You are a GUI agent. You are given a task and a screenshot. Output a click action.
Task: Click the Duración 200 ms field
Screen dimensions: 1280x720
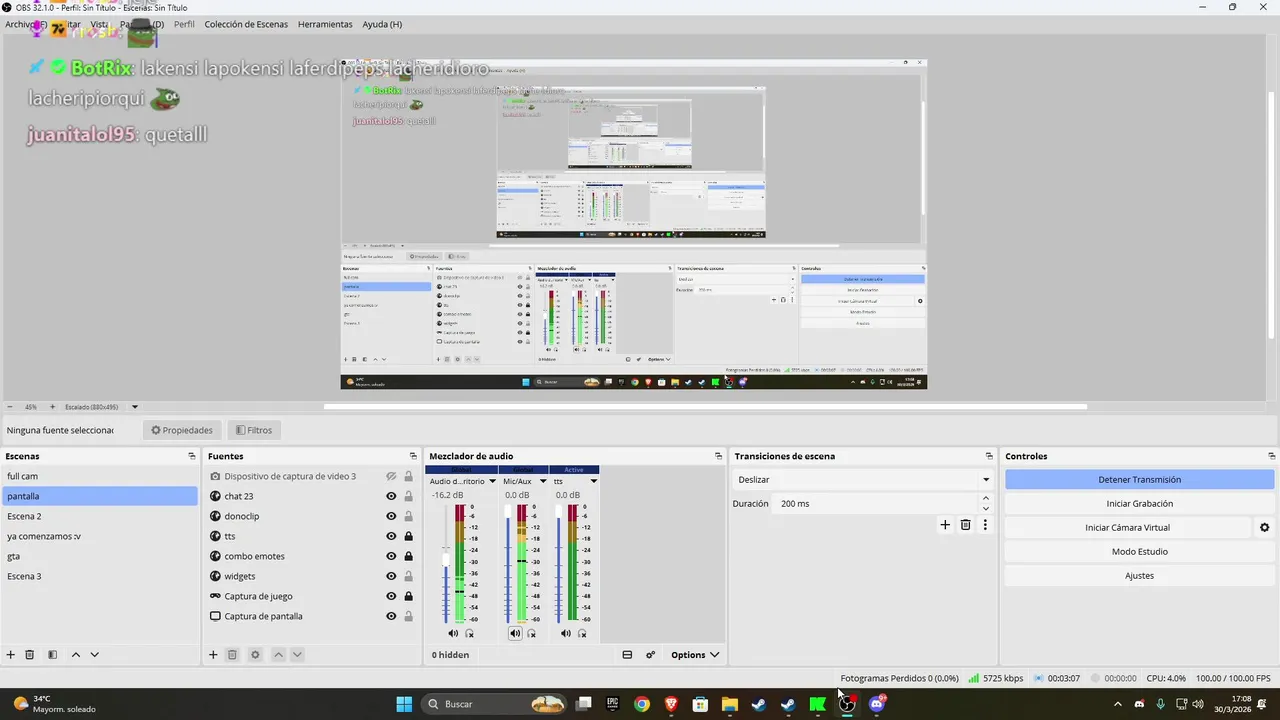[x=875, y=503]
